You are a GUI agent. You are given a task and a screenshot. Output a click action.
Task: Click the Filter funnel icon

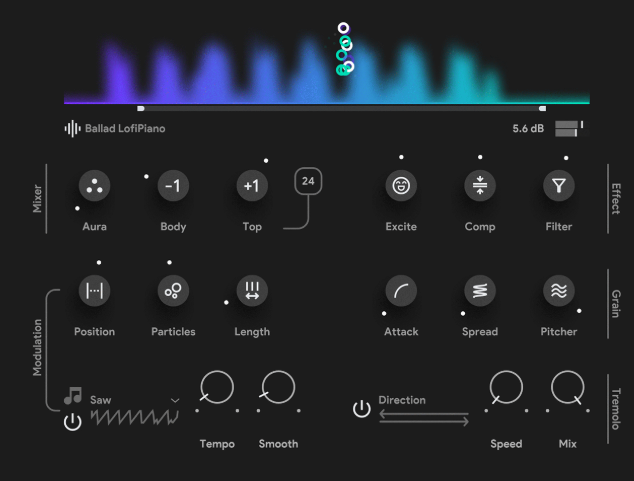[559, 185]
